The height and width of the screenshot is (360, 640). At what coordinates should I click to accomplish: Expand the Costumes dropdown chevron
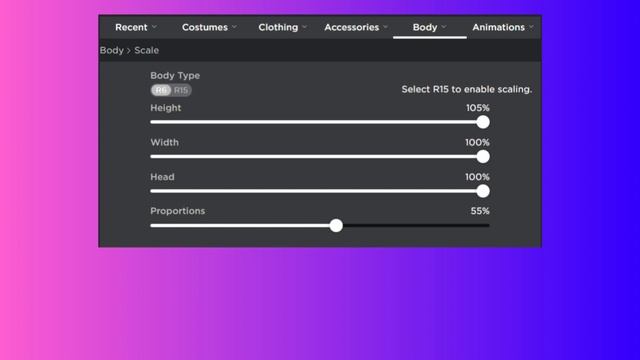234,27
